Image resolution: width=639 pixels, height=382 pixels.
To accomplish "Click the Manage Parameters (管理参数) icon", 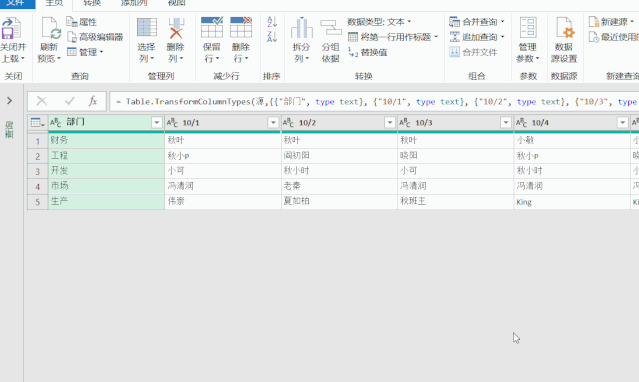I will point(528,28).
